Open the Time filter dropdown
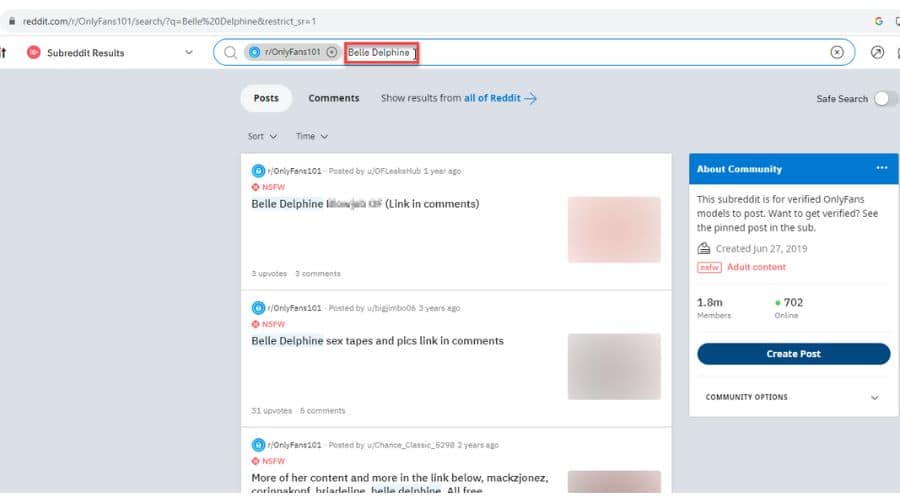This screenshot has width=900, height=500. (312, 136)
